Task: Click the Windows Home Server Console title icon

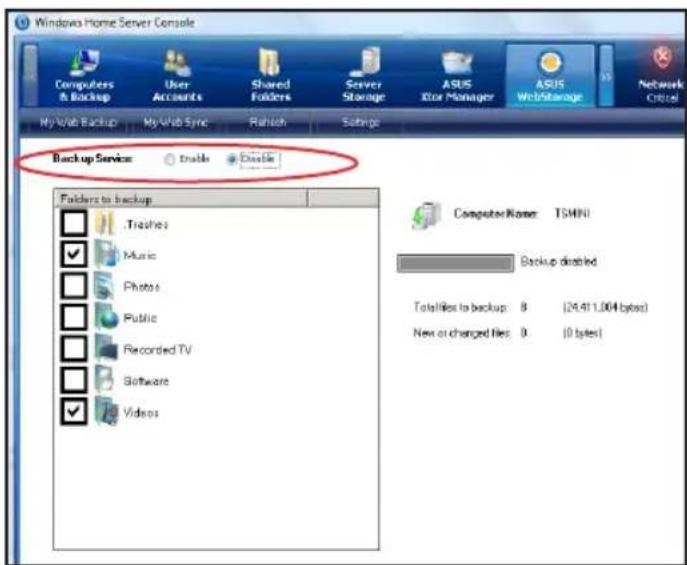Action: pos(22,22)
